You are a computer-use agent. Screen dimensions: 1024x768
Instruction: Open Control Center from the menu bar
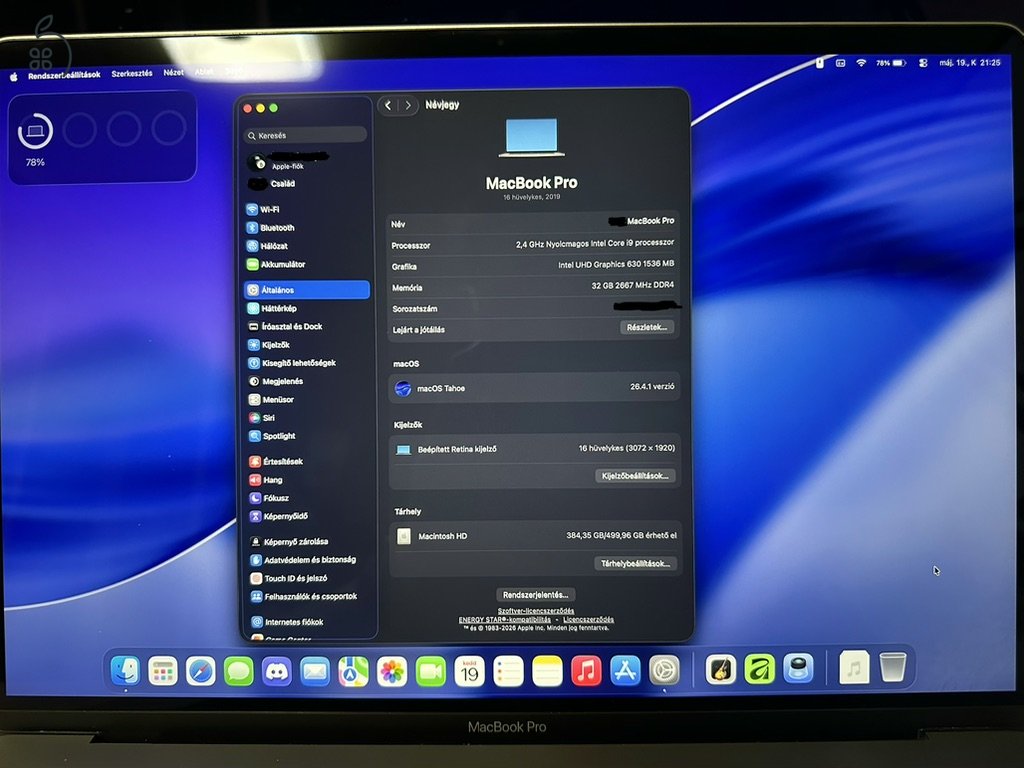[923, 63]
